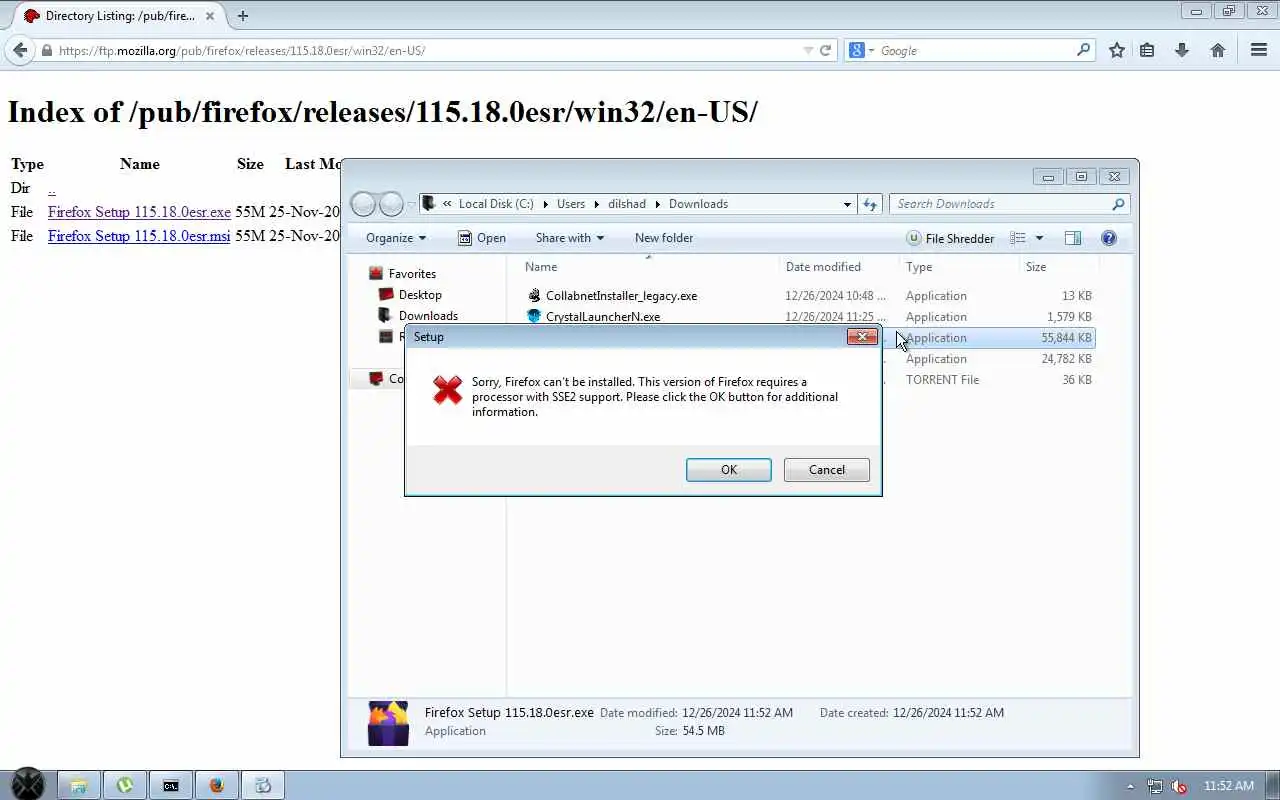Open the browser hamburger menu
1280x800 pixels.
point(1259,50)
